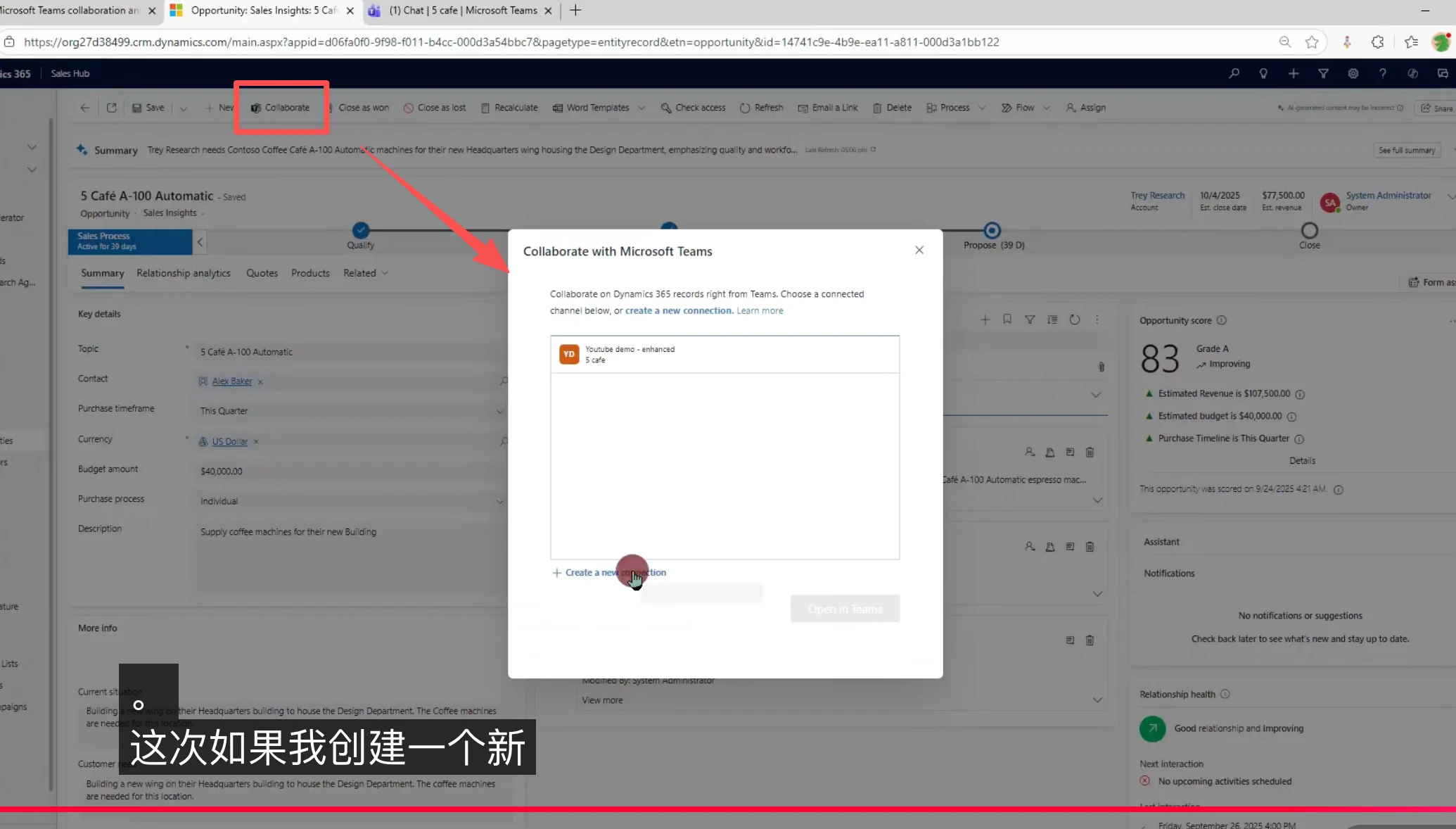Select the Qualify stage marker

pyautogui.click(x=361, y=230)
